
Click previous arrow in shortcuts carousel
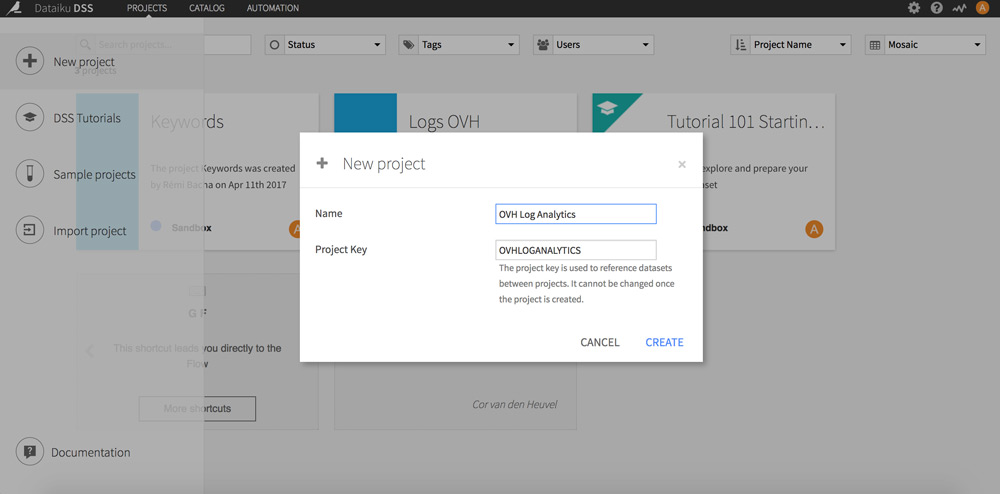(x=90, y=351)
